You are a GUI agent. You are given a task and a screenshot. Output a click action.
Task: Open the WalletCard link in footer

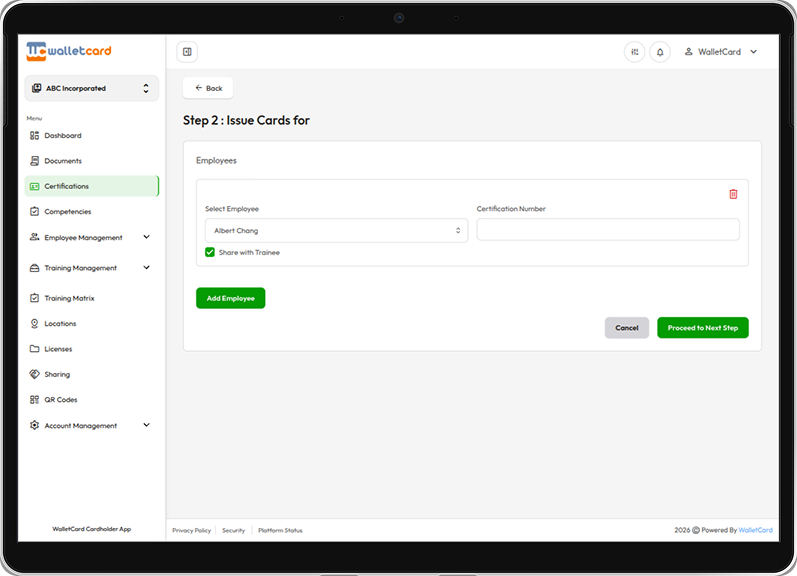(755, 530)
